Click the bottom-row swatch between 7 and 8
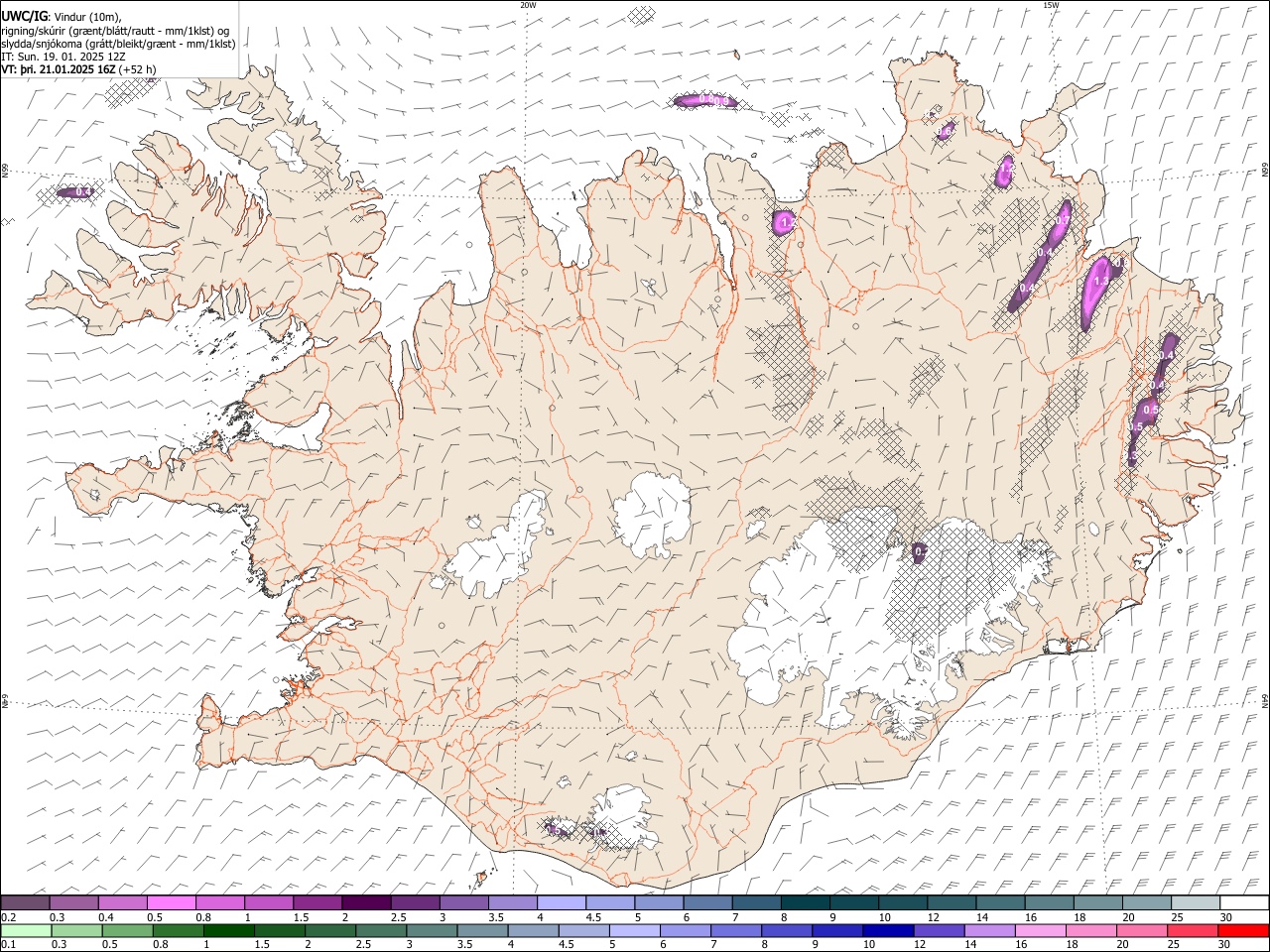1270x952 pixels. (x=736, y=930)
